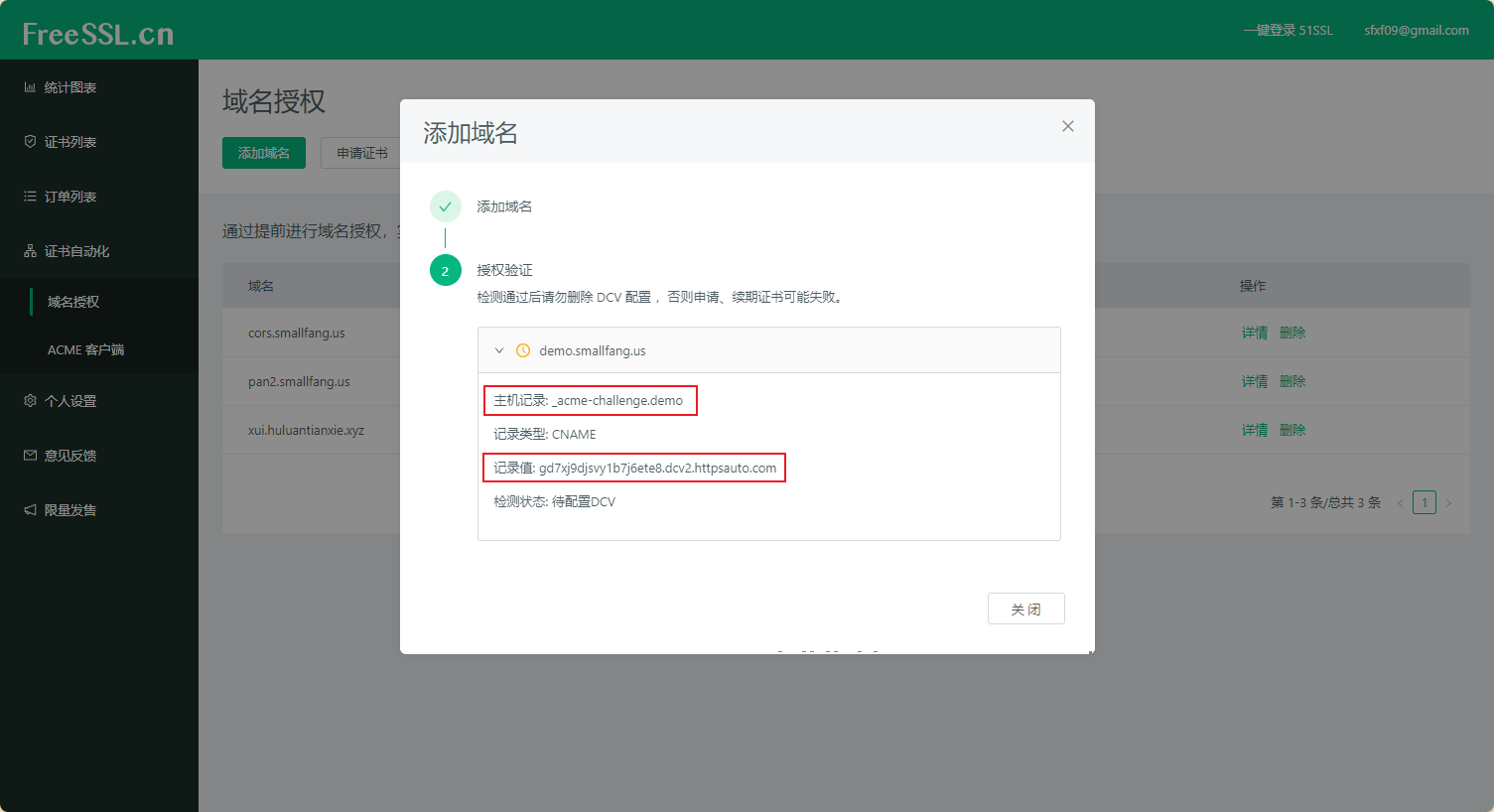Click 详情 for xui.huluantianxie.xyz row
Screen dimensions: 1494x812
[x=1255, y=430]
